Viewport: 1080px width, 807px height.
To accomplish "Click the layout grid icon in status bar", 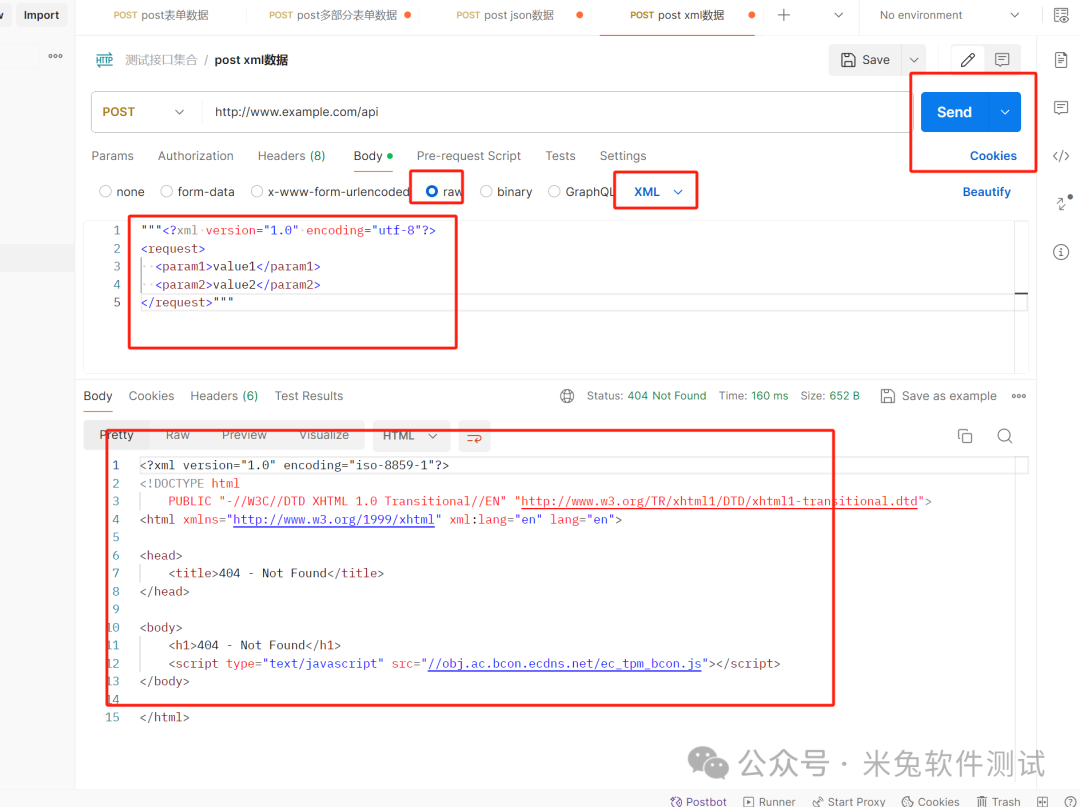I will point(1043,801).
